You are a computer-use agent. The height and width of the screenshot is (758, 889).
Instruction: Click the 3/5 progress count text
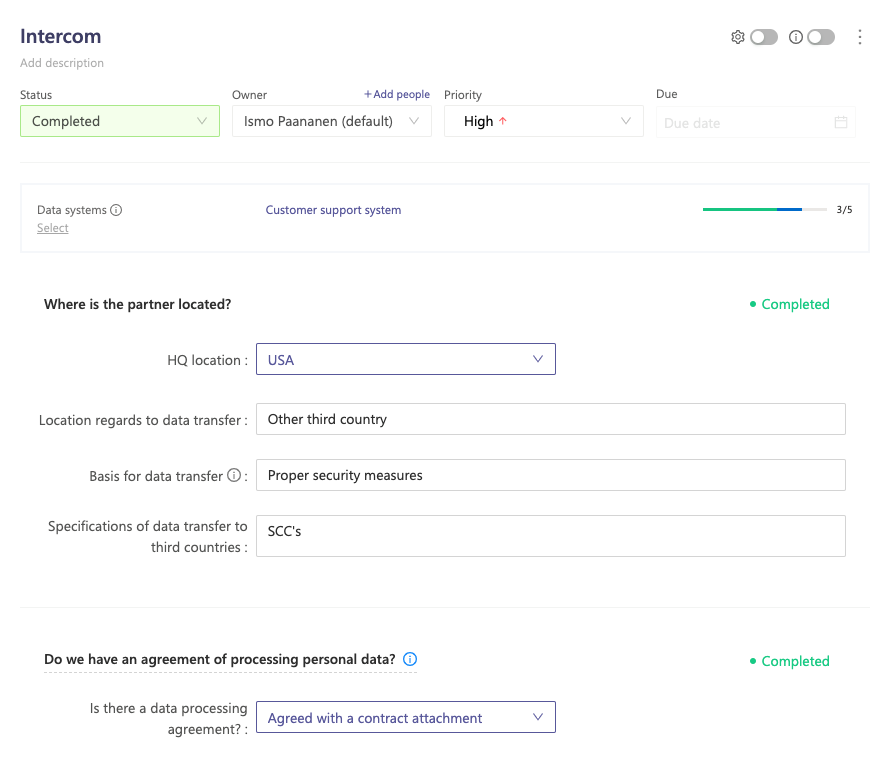844,210
